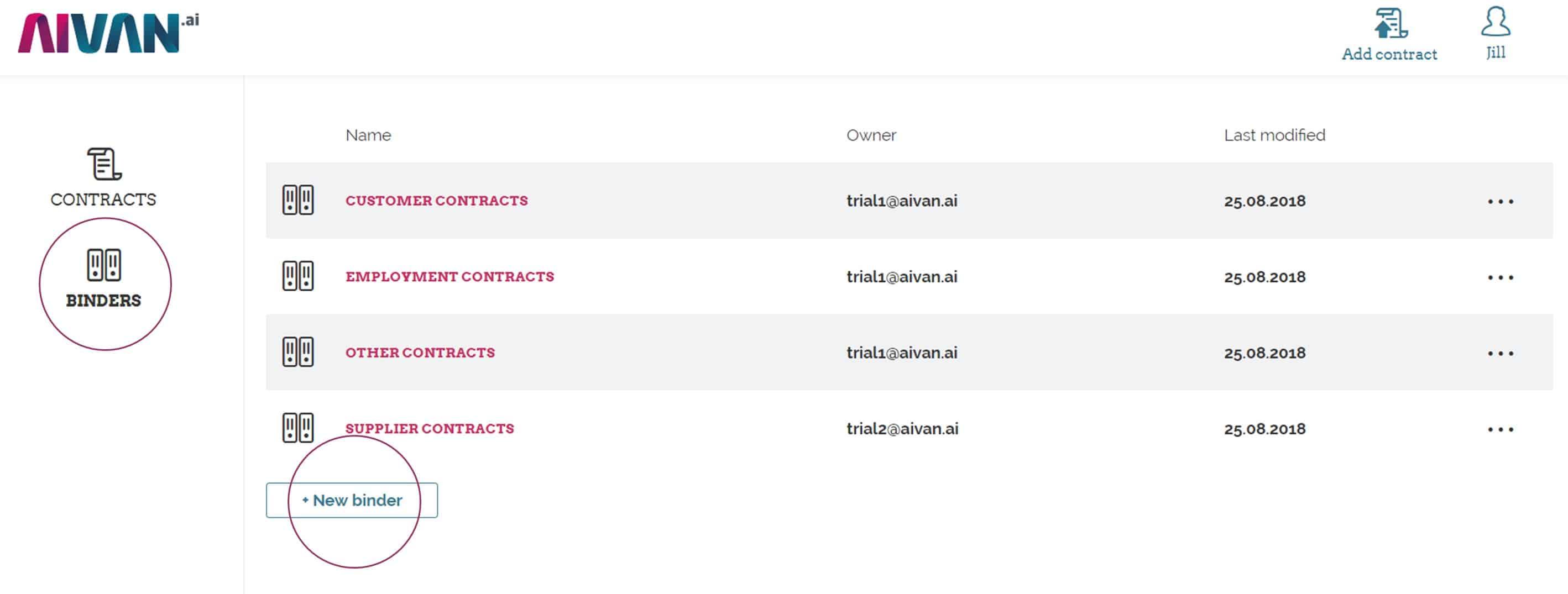Screen dimensions: 1568x594
Task: Click binder icon beside Employment Contracts
Action: point(297,276)
